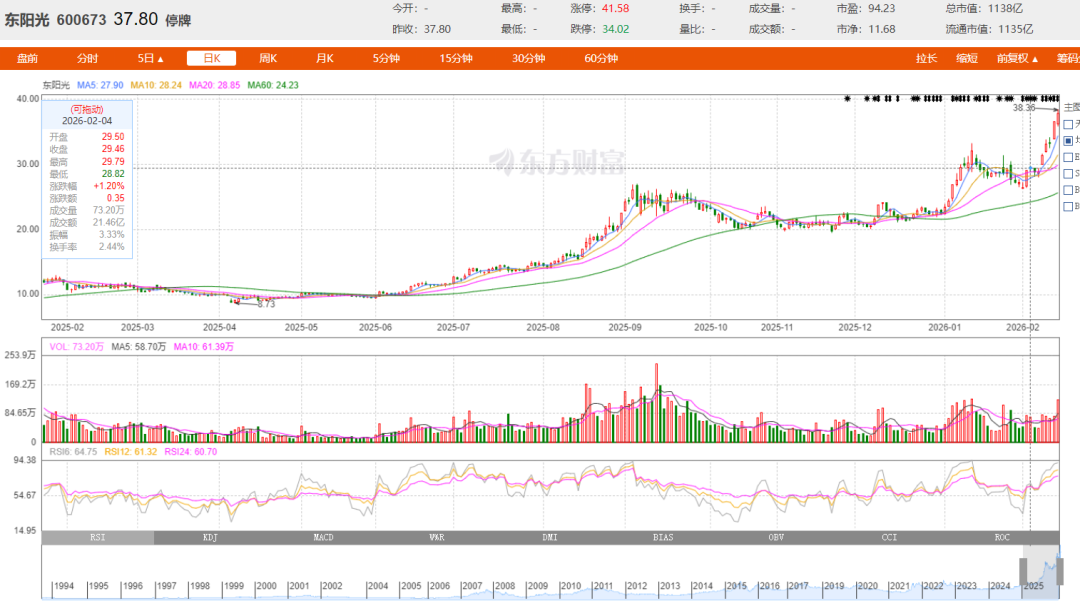
Task: Click the 总市值 1138亿 value
Action: 1006,8
